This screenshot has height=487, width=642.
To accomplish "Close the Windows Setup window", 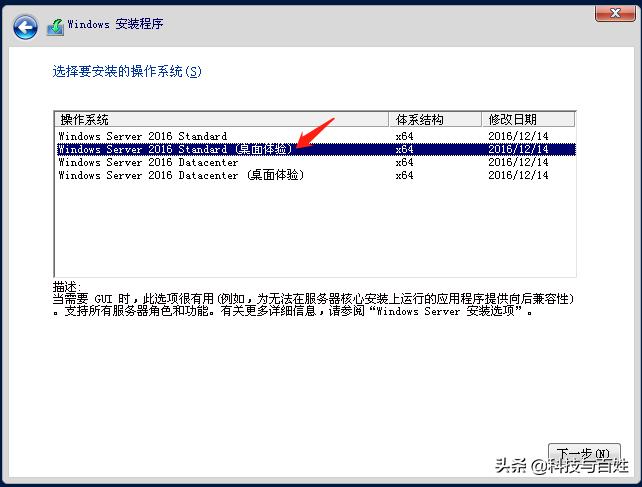I will tap(615, 14).
